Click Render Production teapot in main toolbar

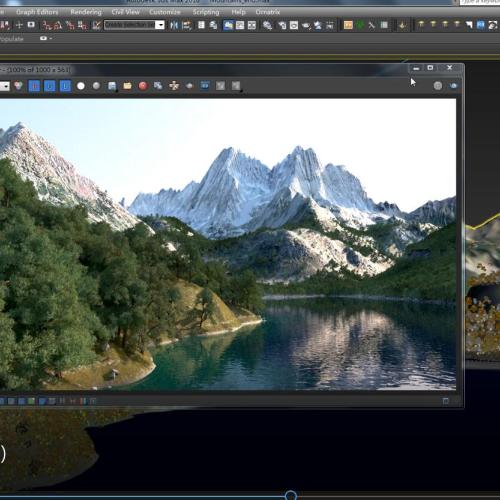tap(306, 25)
